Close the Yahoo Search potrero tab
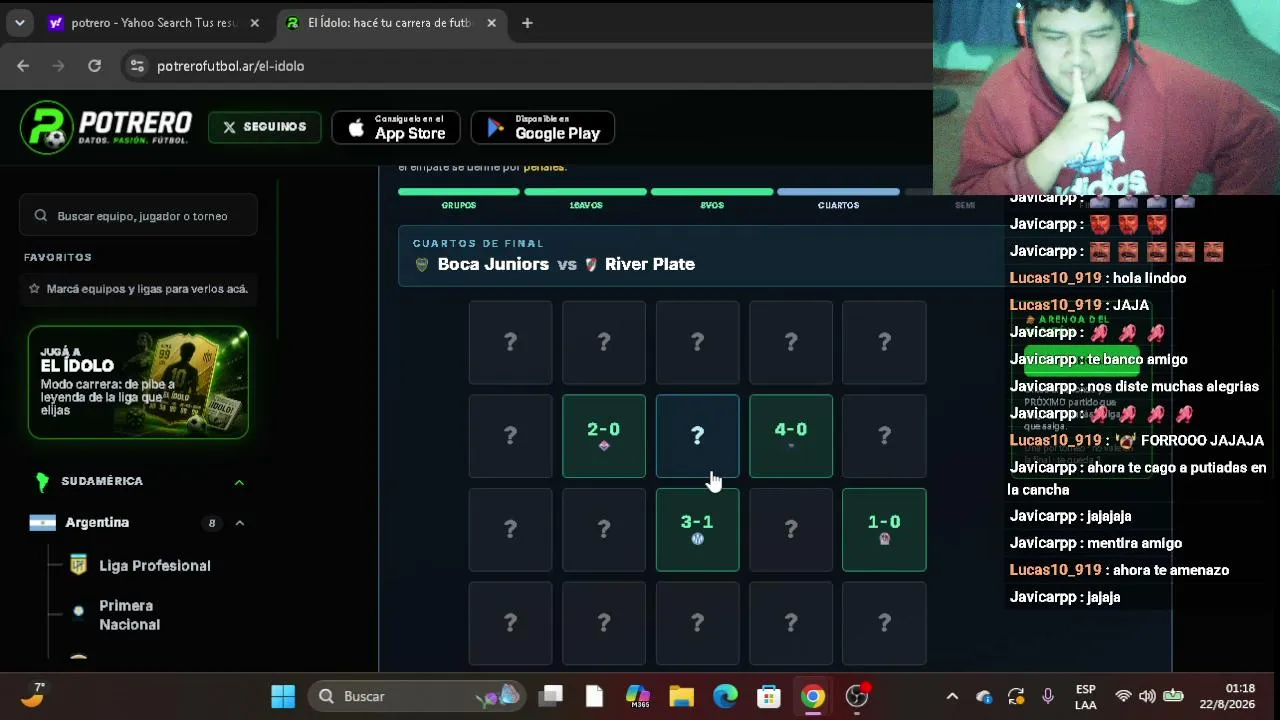The image size is (1280, 720). click(x=254, y=23)
